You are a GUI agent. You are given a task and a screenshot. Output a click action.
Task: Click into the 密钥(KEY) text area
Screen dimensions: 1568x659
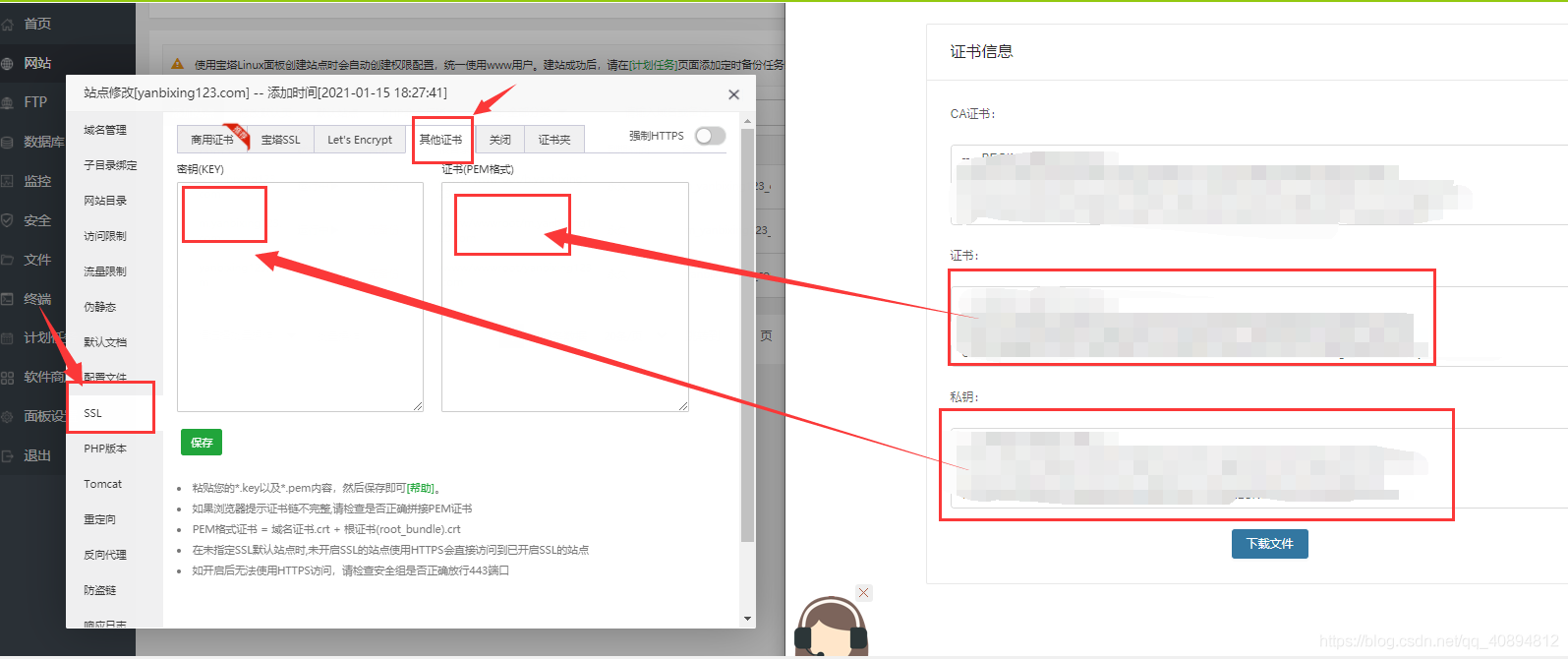pyautogui.click(x=300, y=297)
